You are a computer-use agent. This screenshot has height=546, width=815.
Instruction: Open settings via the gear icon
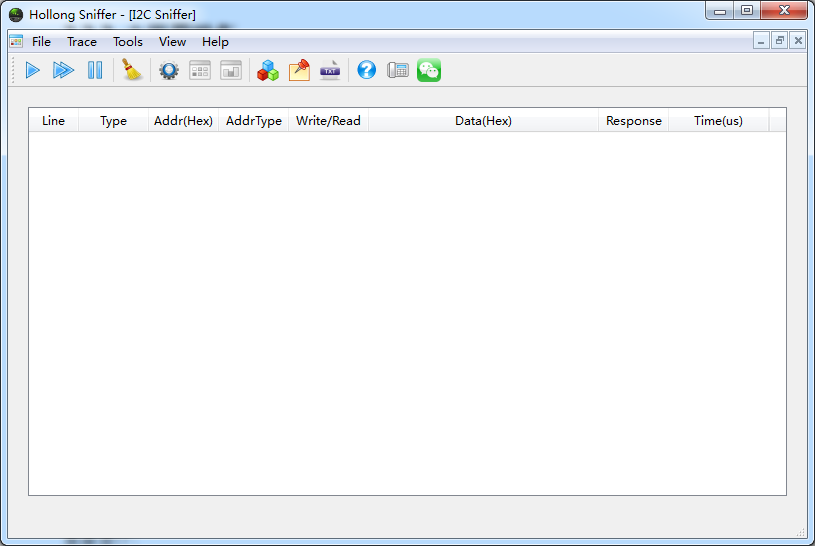pos(169,70)
